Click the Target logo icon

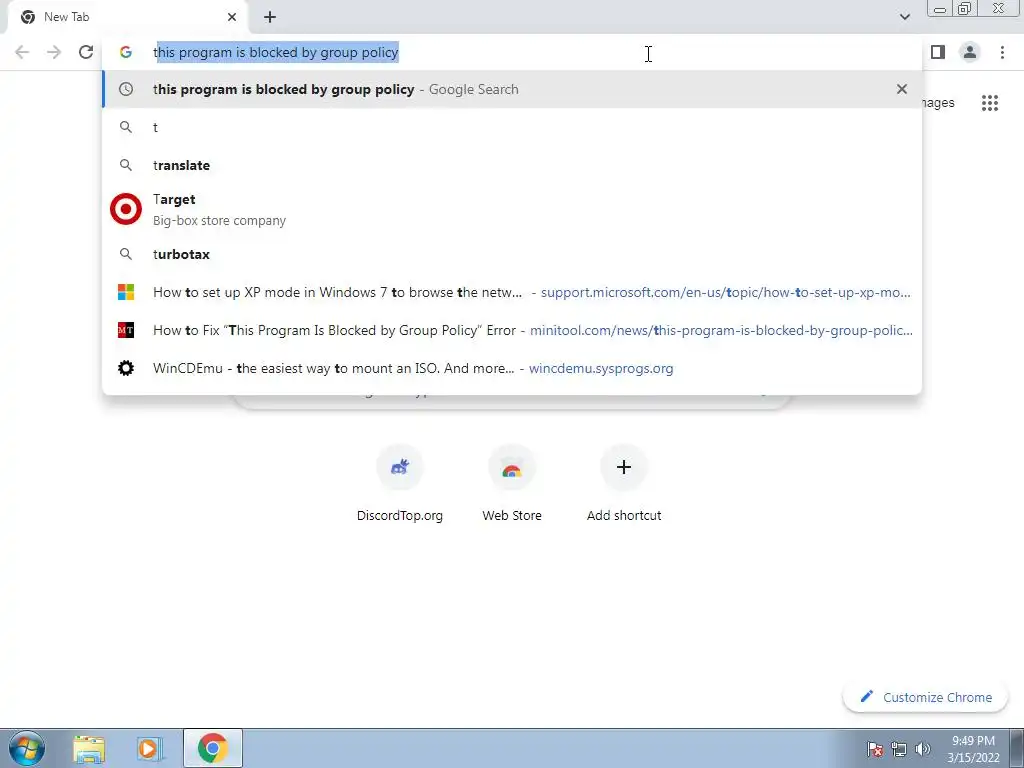tap(125, 209)
